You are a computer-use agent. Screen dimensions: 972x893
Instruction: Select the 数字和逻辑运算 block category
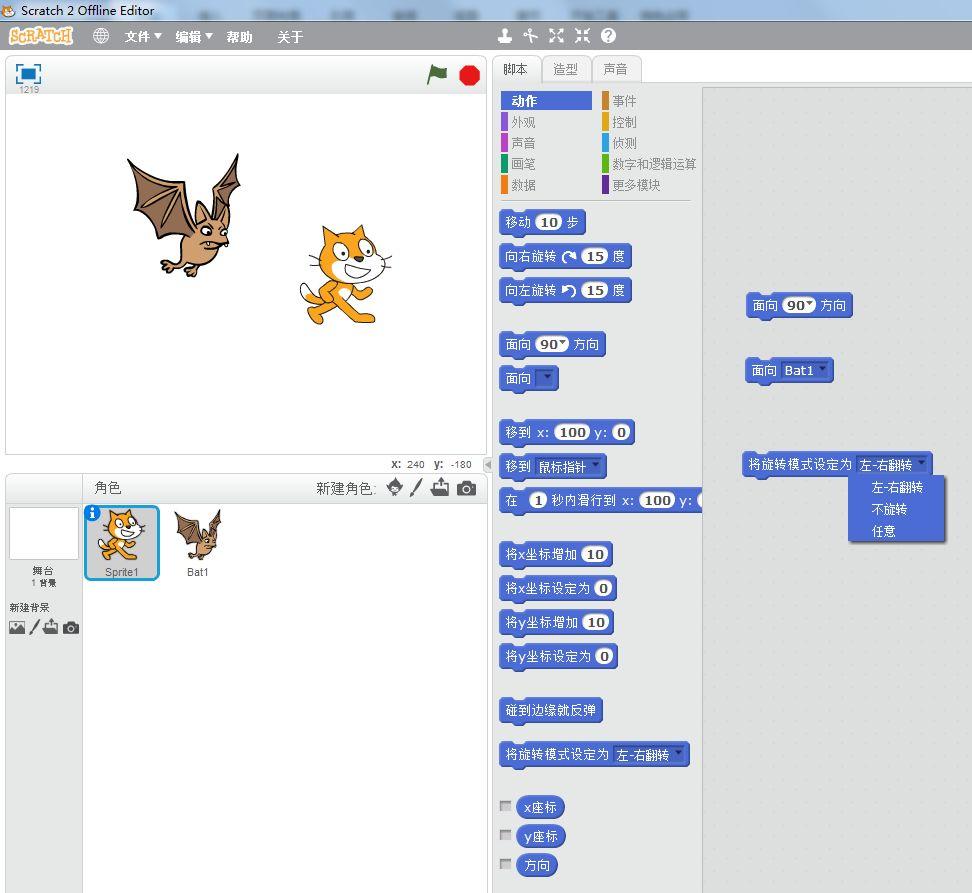click(648, 164)
